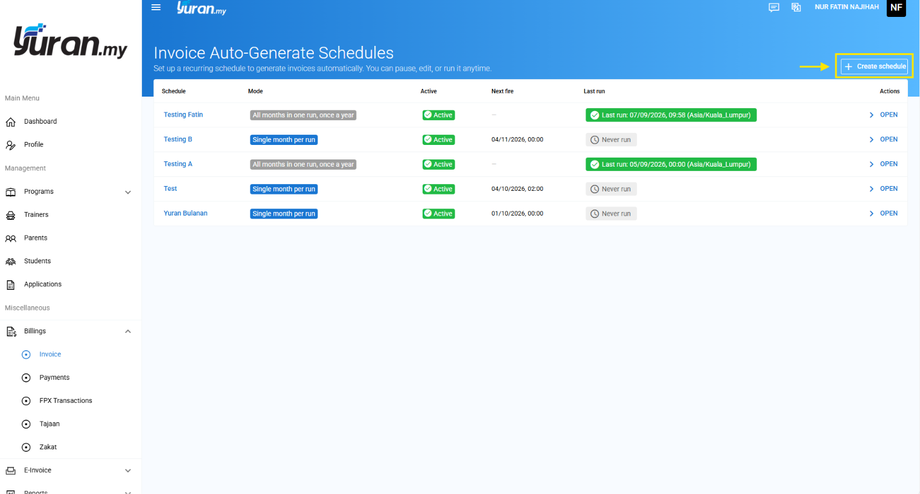
Task: Click the chevron arrow for Testing Fatin row
Action: tap(871, 115)
